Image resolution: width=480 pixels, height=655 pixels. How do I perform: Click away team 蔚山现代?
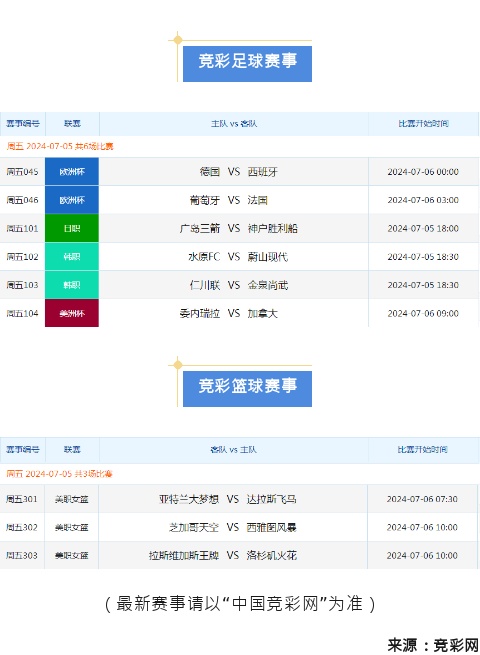267,256
